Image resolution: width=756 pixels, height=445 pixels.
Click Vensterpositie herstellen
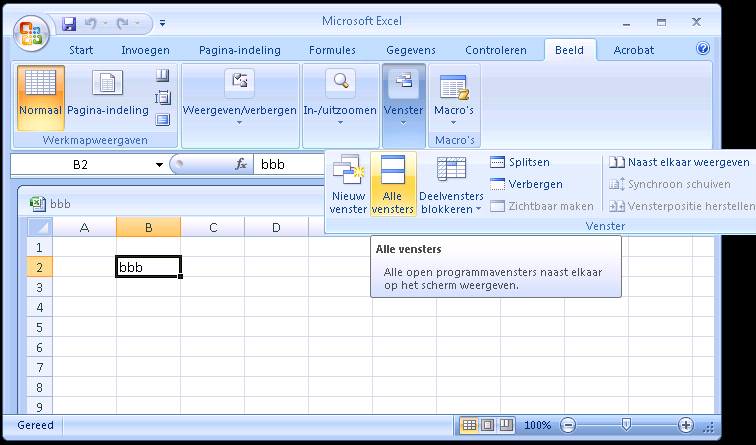[x=681, y=206]
